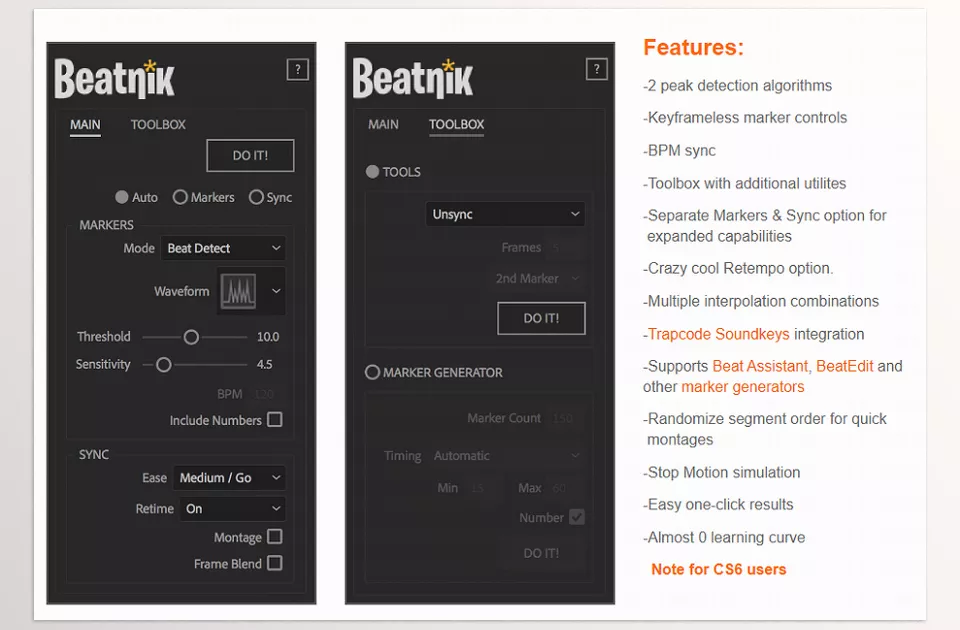
Task: Click the Marker Count value field
Action: (x=563, y=418)
